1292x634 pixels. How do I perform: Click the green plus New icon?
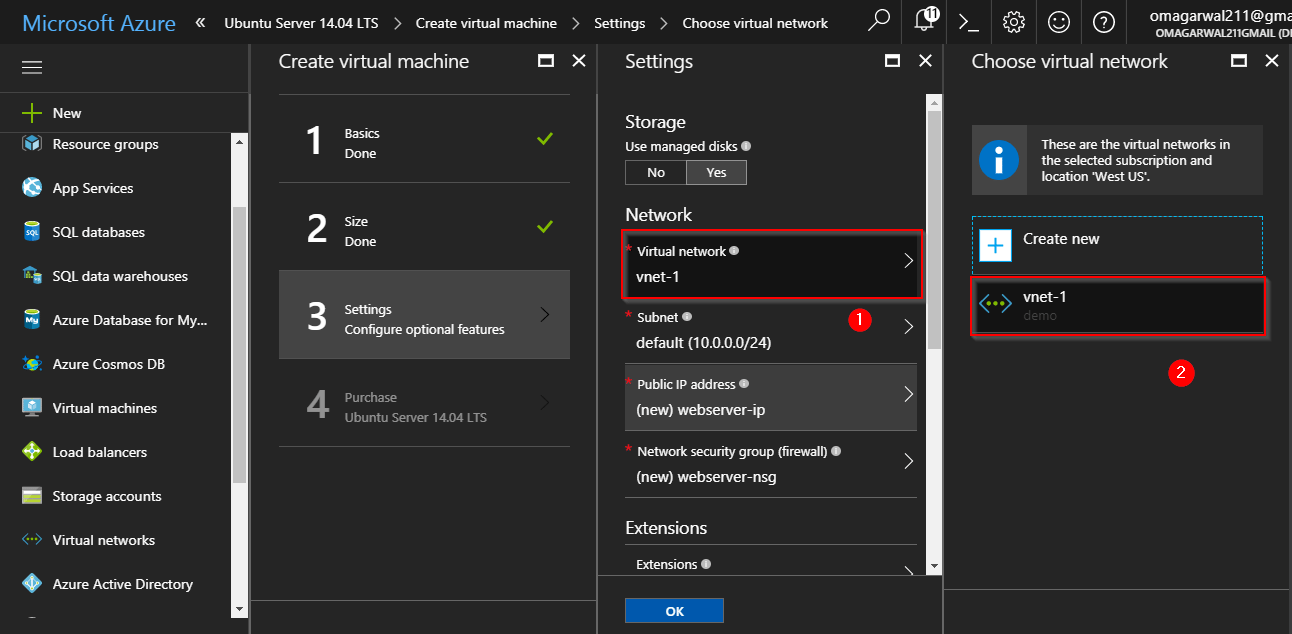point(32,113)
